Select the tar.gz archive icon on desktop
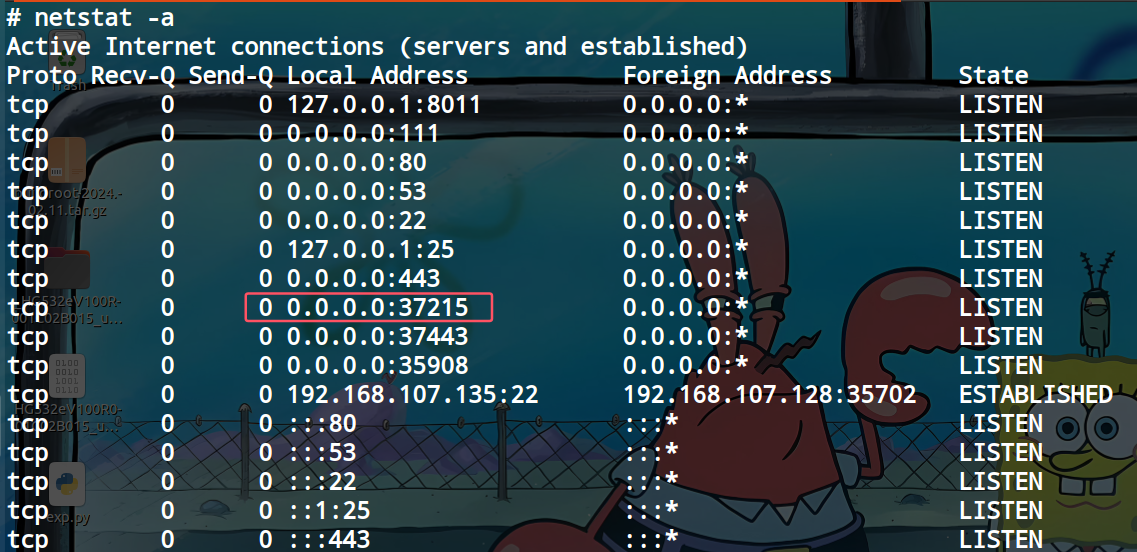 pyautogui.click(x=67, y=160)
